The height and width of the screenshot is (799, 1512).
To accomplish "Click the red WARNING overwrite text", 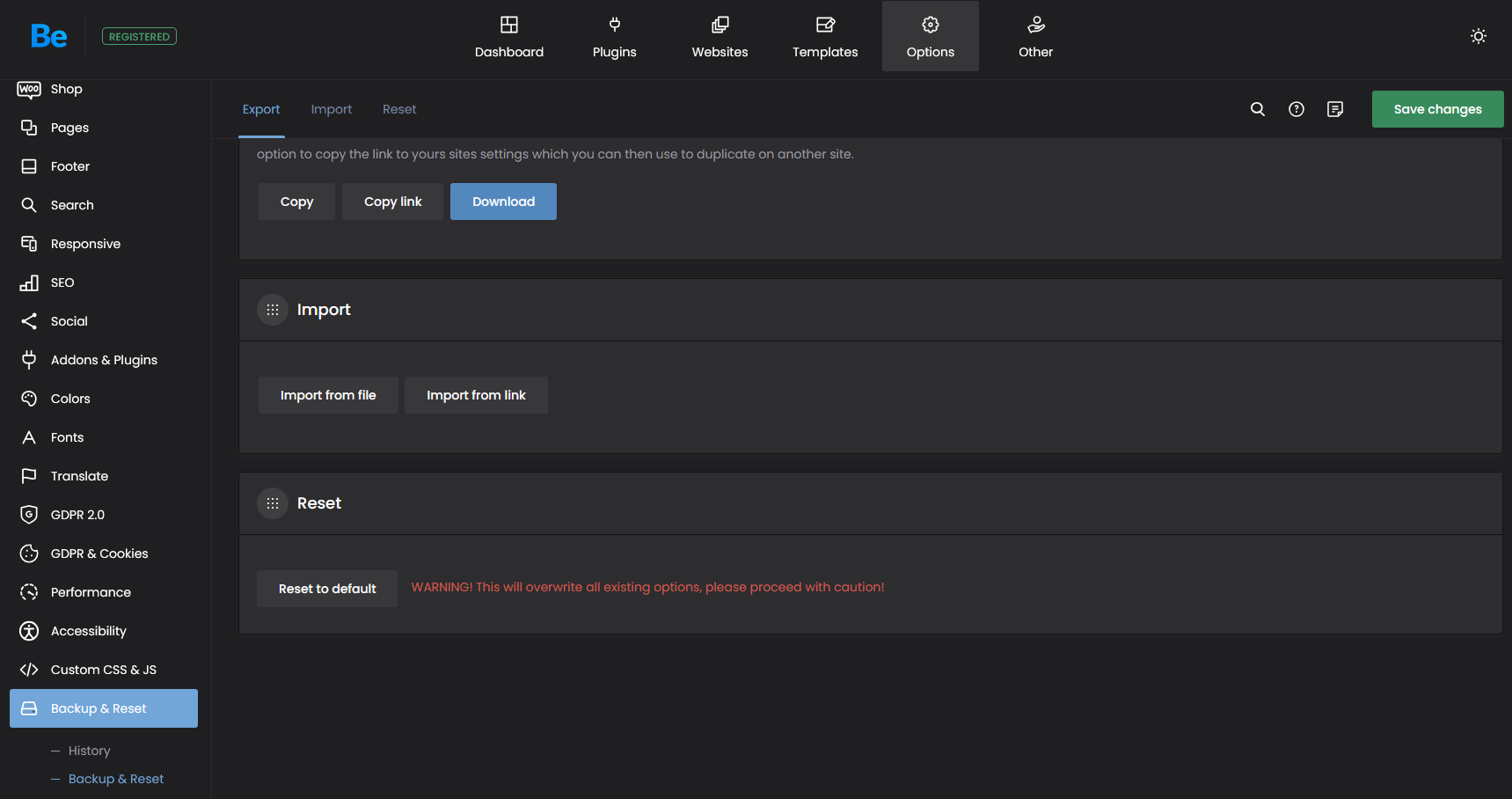I will tap(647, 587).
